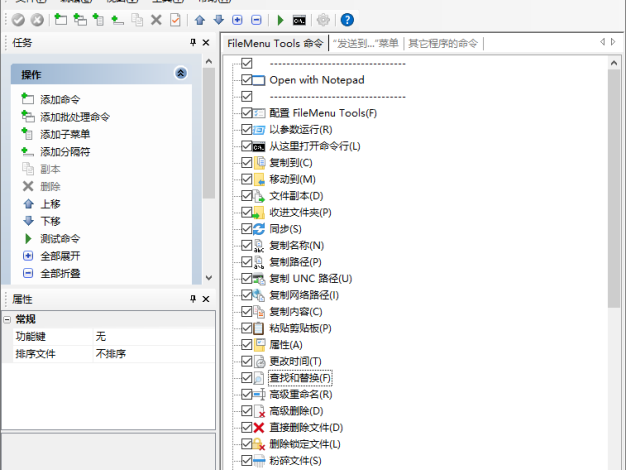Uncheck 同步(S) checkbox

coord(247,229)
